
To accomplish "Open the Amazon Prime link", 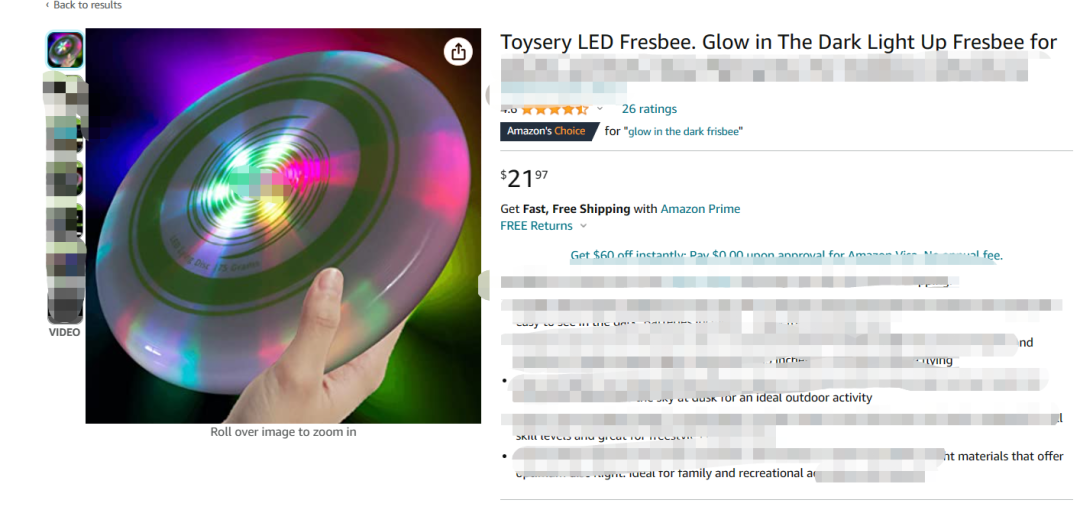I will pos(700,209).
